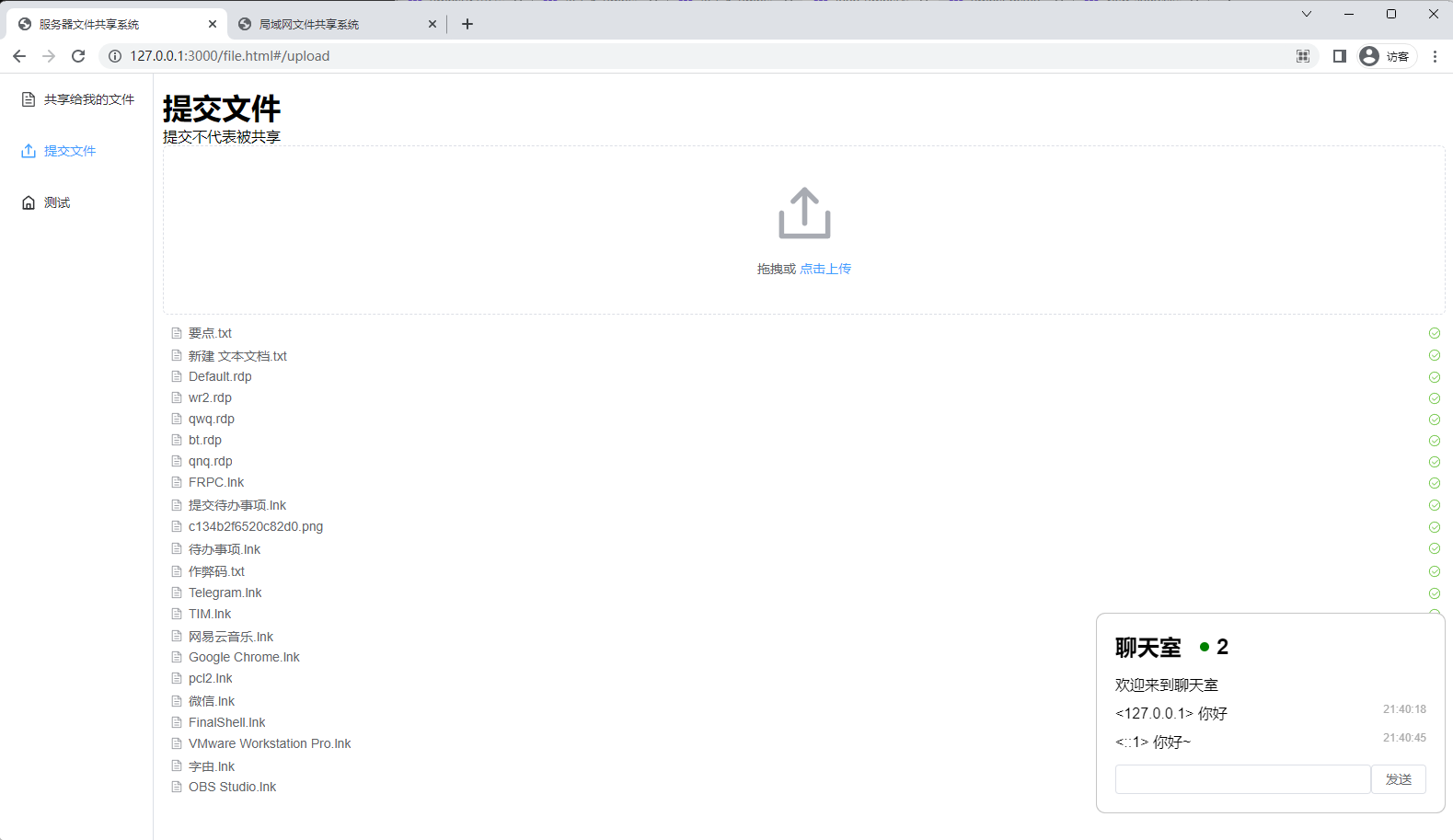Open the 访客 profile menu

click(1386, 56)
